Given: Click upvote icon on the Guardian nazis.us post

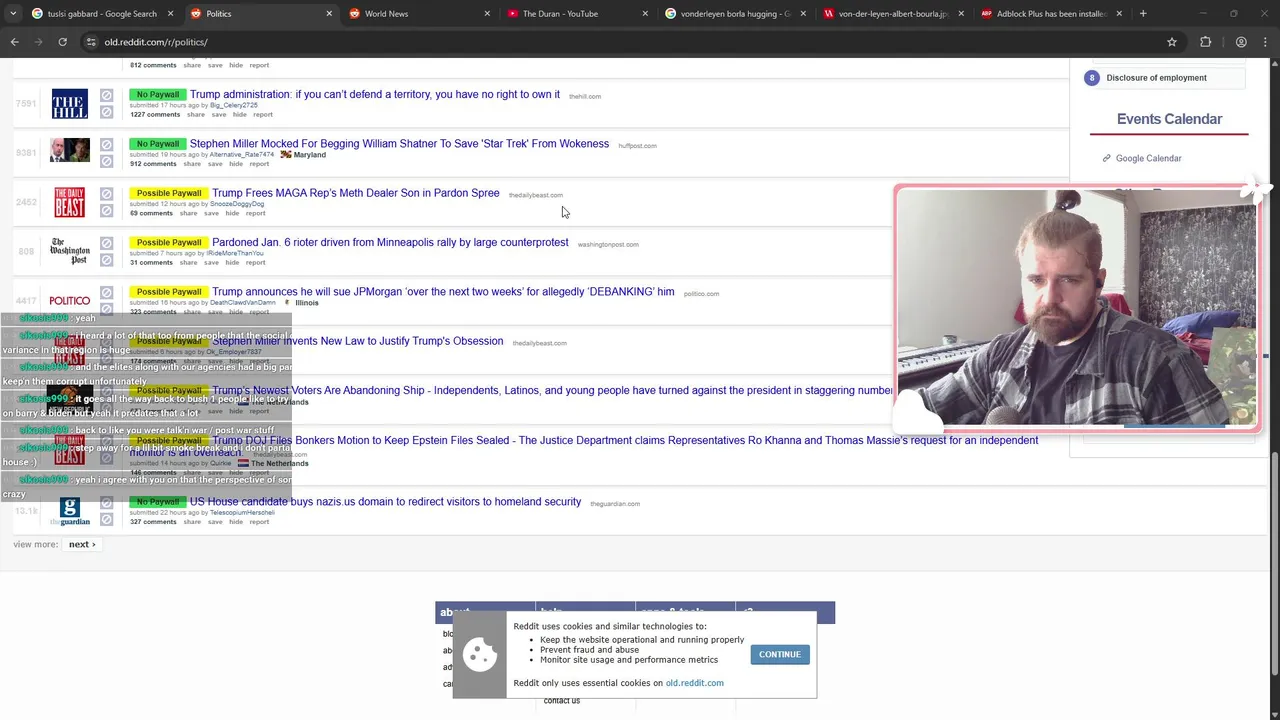Looking at the screenshot, I should point(106,503).
